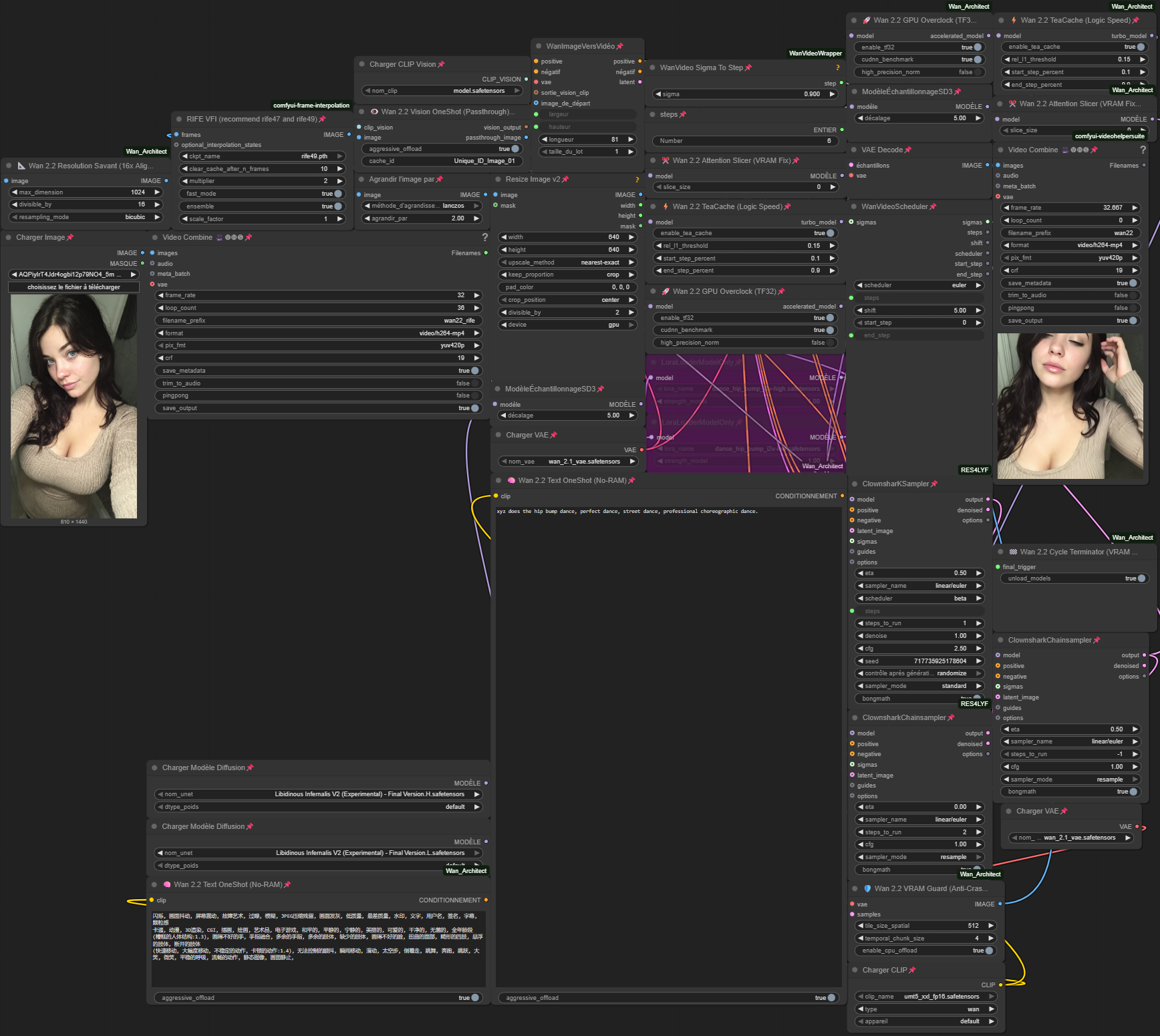This screenshot has width=1160, height=1036.
Task: Click the pin icon on Charger CLIP node
Action: tap(912, 970)
